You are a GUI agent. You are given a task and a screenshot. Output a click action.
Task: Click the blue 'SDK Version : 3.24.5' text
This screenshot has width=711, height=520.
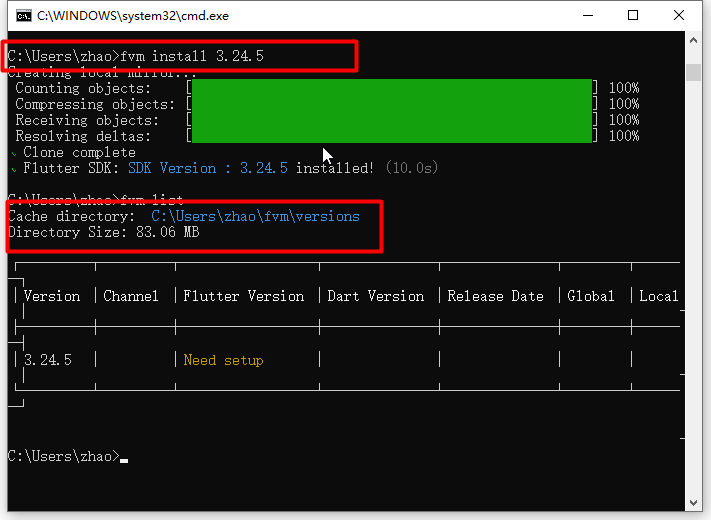(208, 168)
